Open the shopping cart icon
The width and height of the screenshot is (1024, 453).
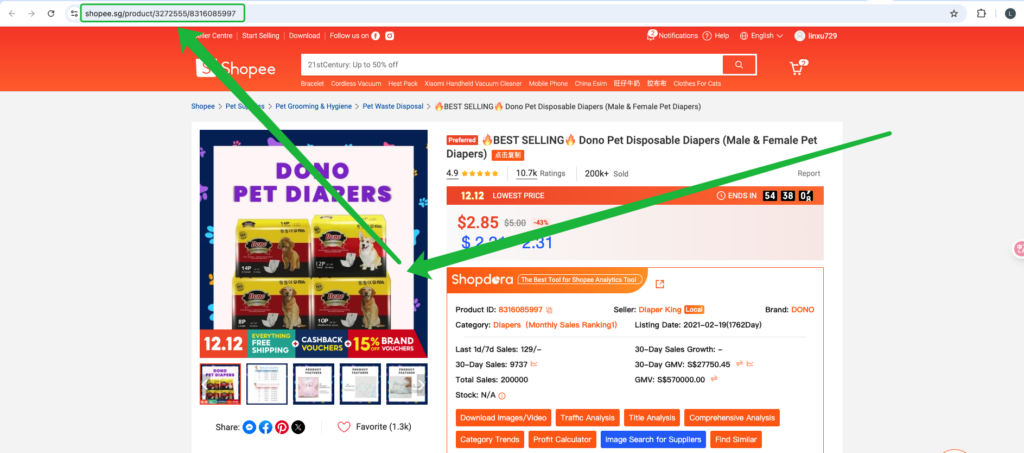pos(798,67)
